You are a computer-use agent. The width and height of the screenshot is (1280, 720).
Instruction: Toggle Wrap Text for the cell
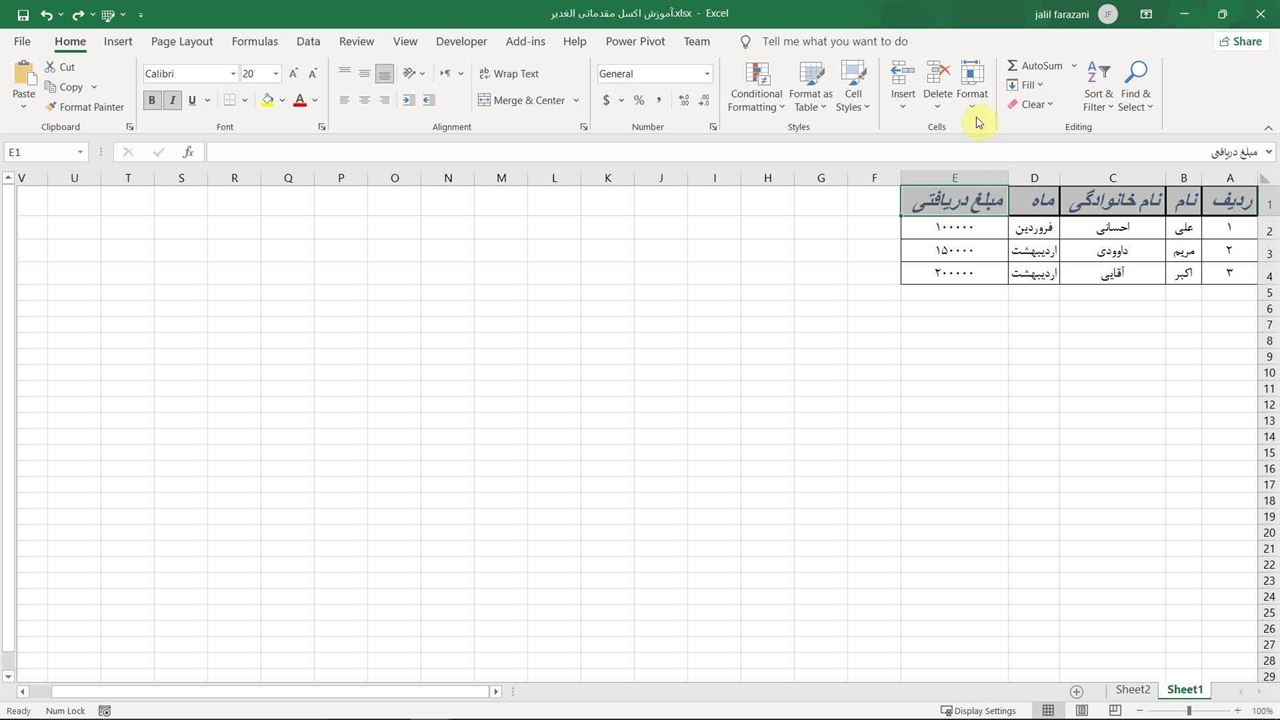click(508, 74)
